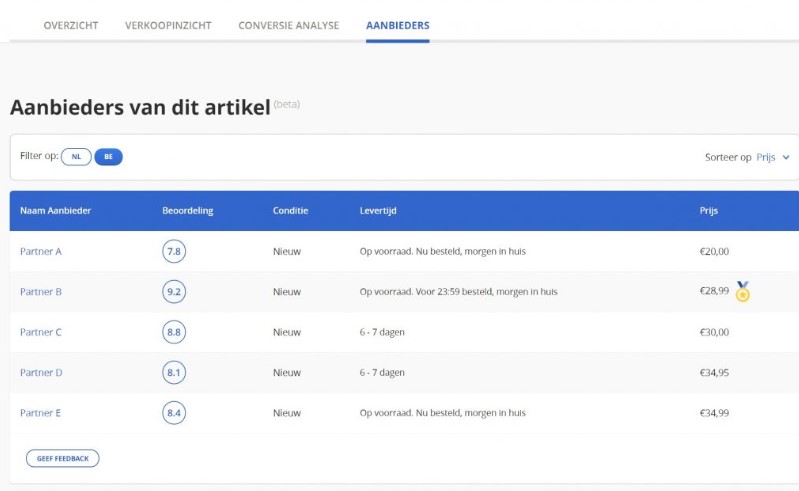The image size is (799, 491).
Task: Visit the Partner C seller link
Action: pos(41,332)
